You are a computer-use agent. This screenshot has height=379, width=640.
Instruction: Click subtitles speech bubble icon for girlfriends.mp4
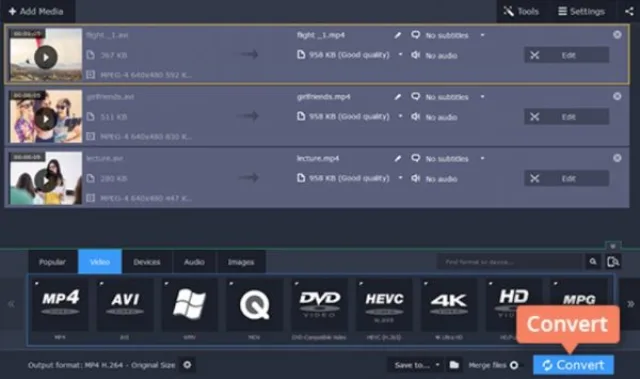coord(416,96)
